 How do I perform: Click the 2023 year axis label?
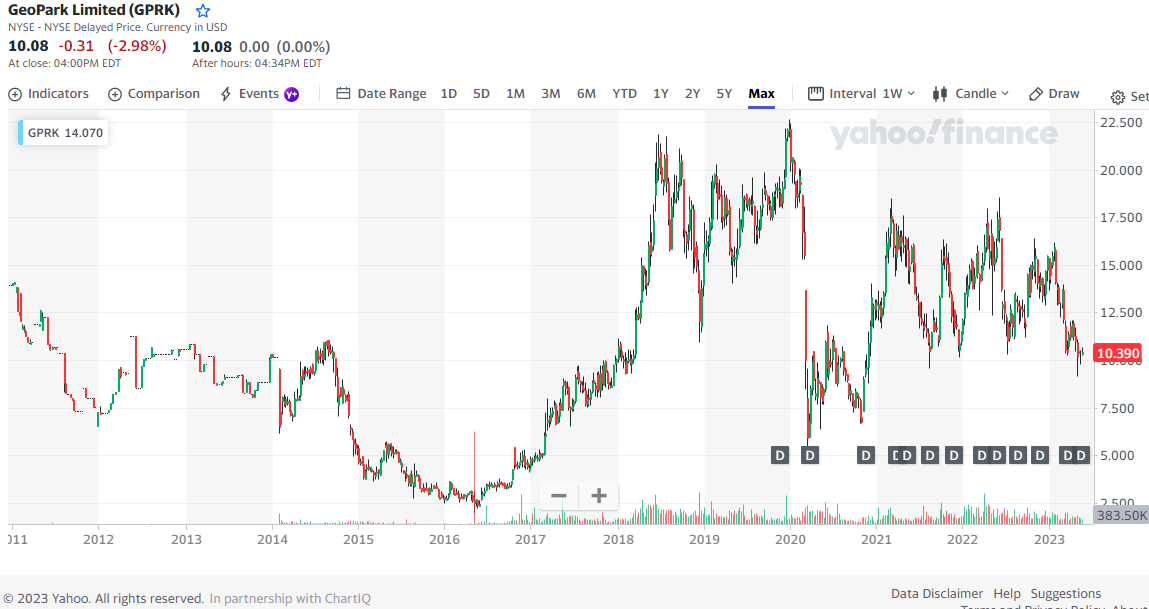click(1049, 540)
